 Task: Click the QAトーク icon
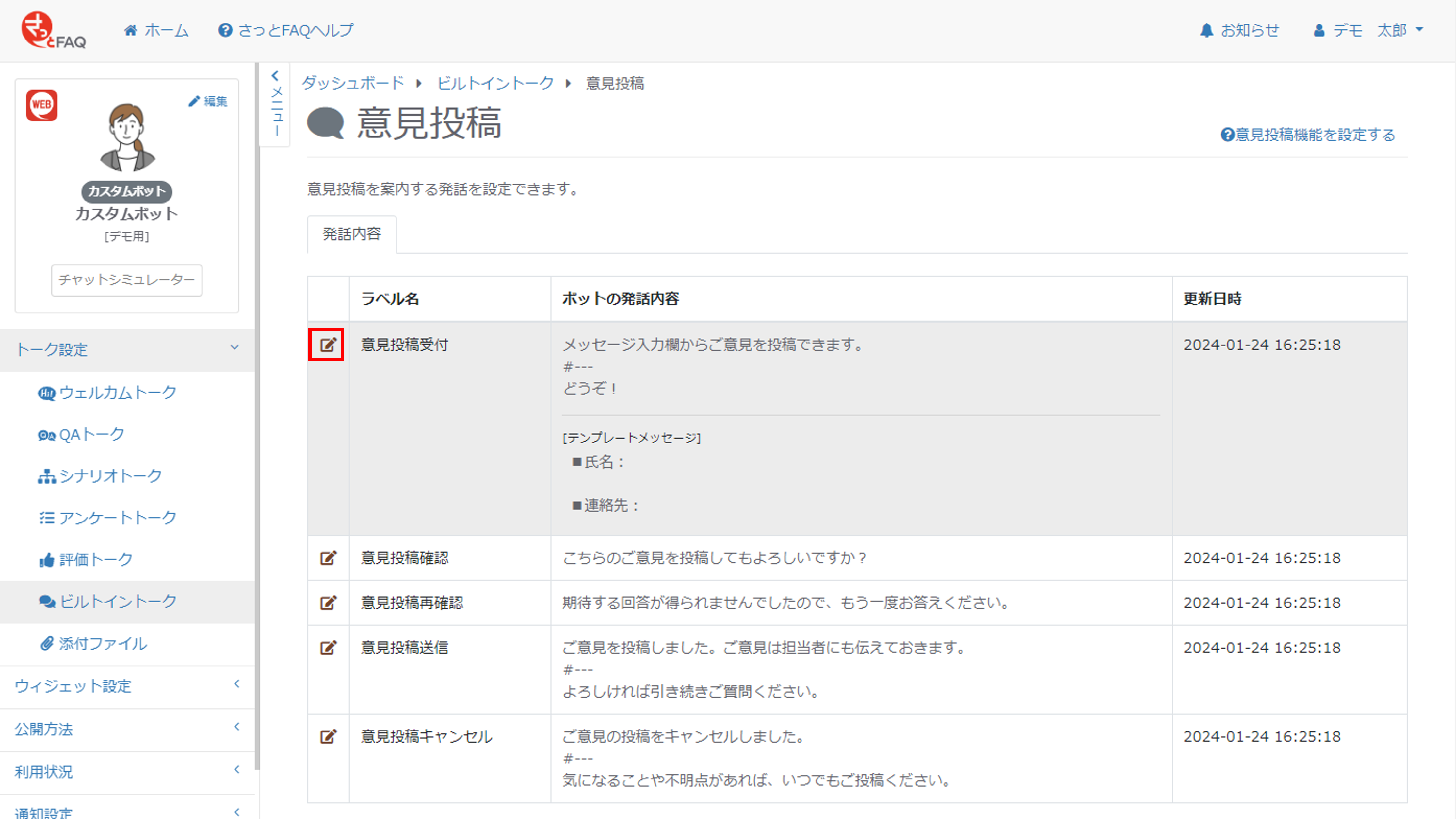46,435
